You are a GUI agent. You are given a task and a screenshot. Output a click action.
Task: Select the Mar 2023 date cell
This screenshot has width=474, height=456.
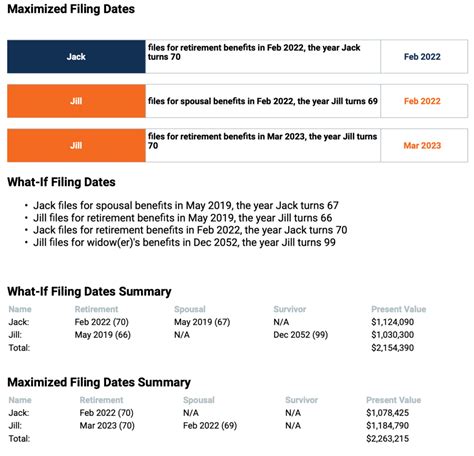pyautogui.click(x=424, y=145)
